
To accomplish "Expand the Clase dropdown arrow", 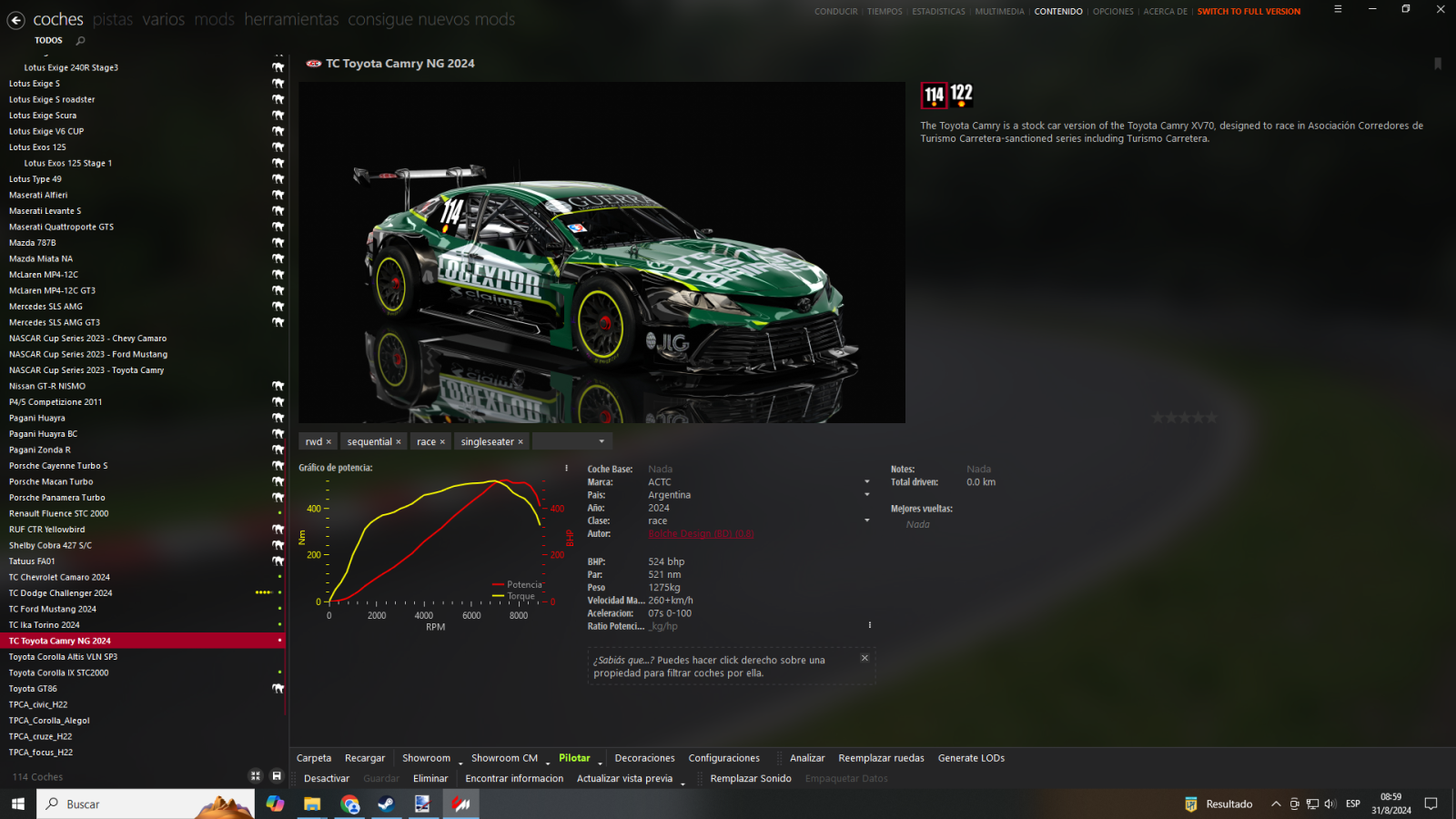I will (x=866, y=521).
